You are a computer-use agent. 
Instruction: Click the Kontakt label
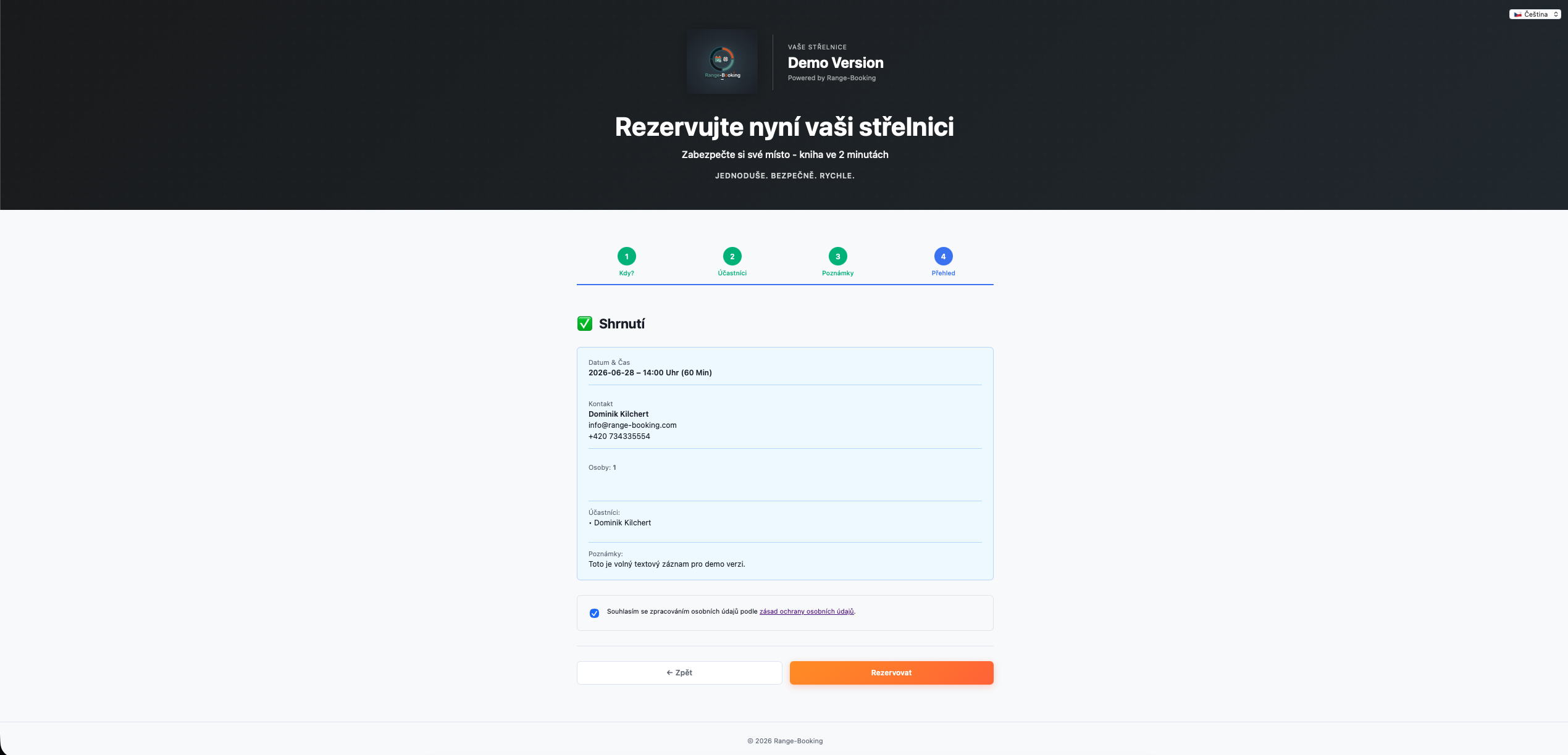point(600,404)
